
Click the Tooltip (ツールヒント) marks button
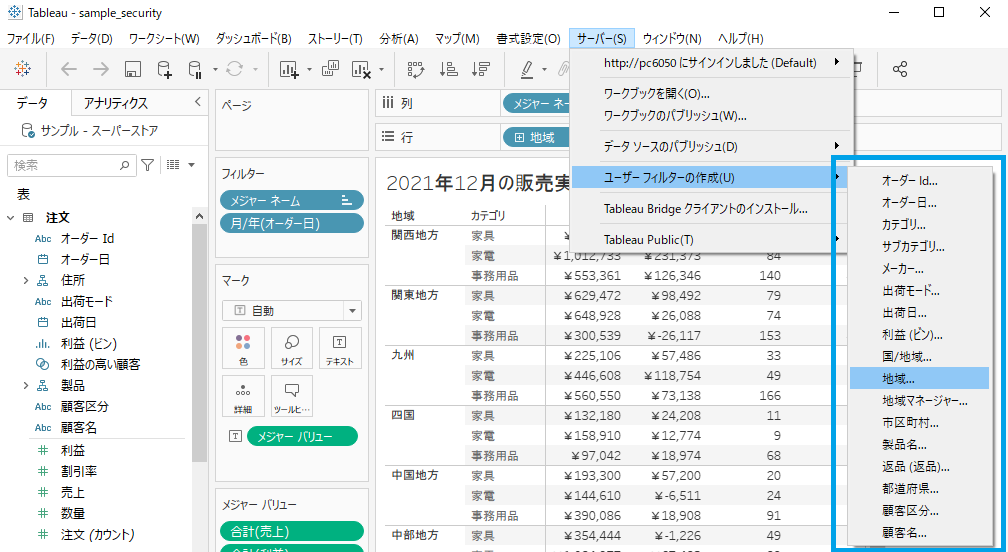click(x=292, y=396)
